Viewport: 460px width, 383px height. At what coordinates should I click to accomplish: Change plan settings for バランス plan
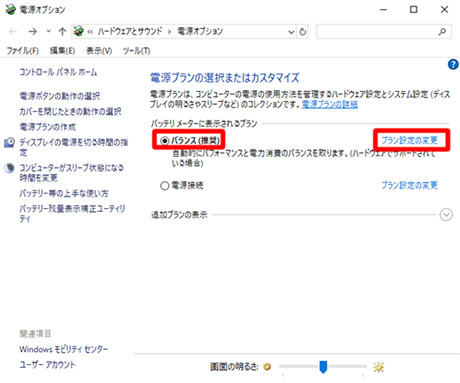[410, 140]
